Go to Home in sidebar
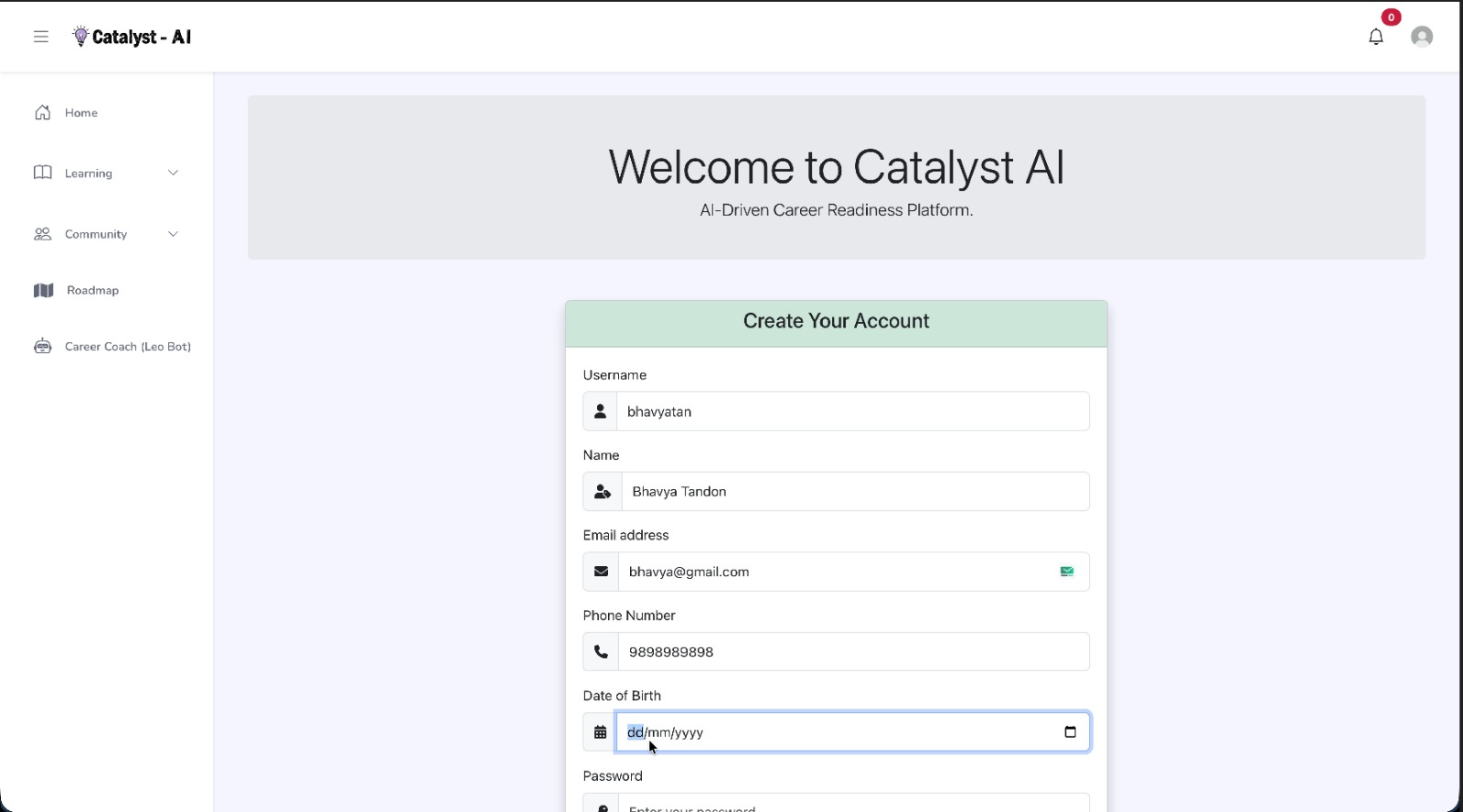The height and width of the screenshot is (812, 1463). tap(81, 113)
